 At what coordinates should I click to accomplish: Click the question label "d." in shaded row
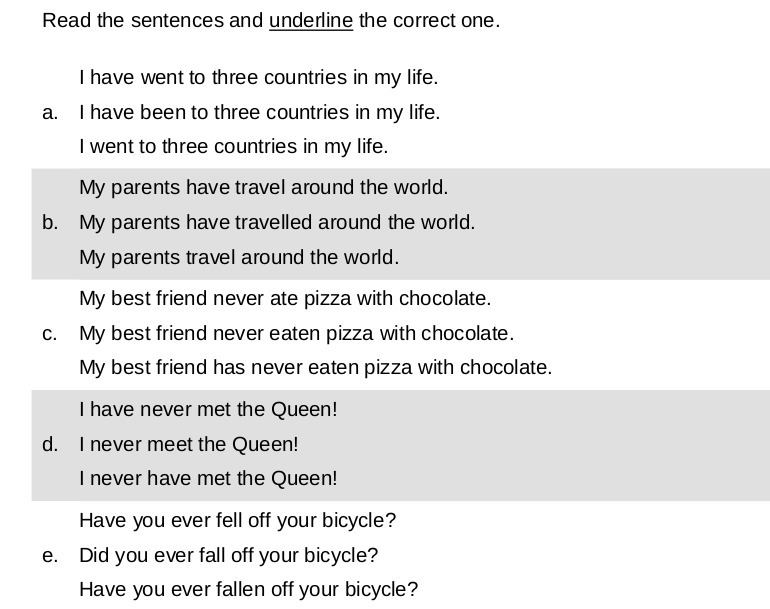[x=50, y=444]
